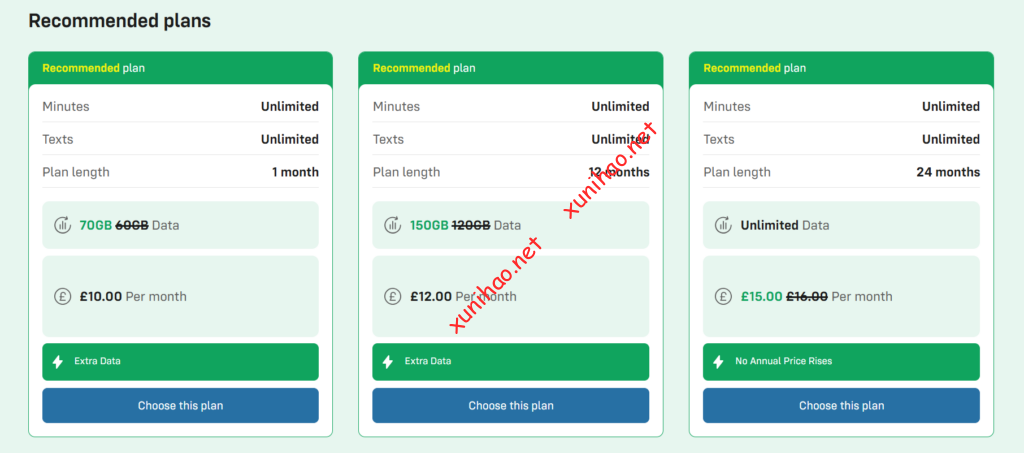Choose the £15.00 unlimited data plan
1024x453 pixels.
[x=841, y=406]
